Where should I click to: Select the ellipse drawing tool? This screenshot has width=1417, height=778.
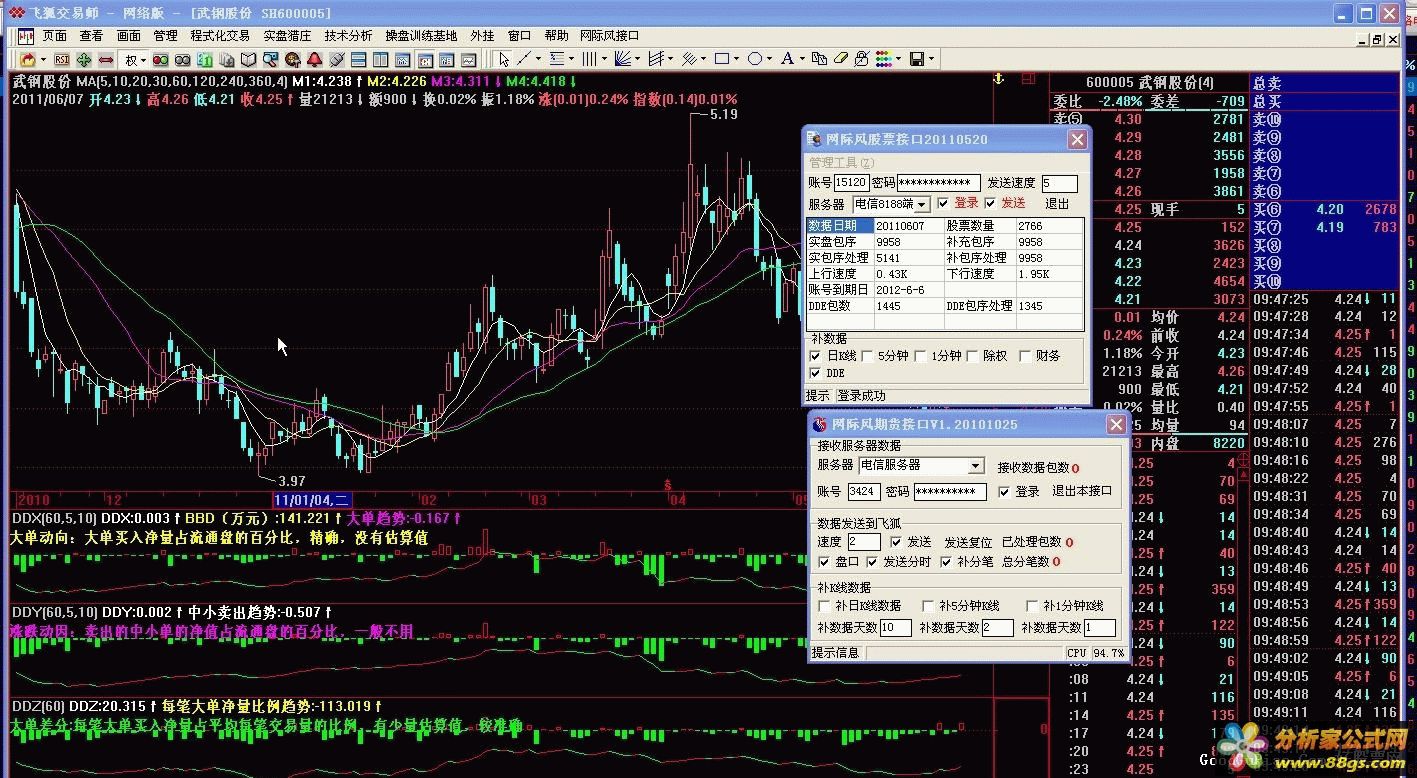[x=755, y=60]
